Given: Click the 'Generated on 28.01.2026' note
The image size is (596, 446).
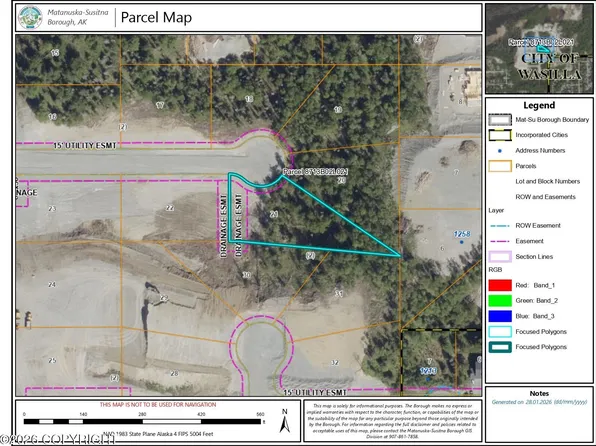Looking at the screenshot, I should pyautogui.click(x=539, y=402).
